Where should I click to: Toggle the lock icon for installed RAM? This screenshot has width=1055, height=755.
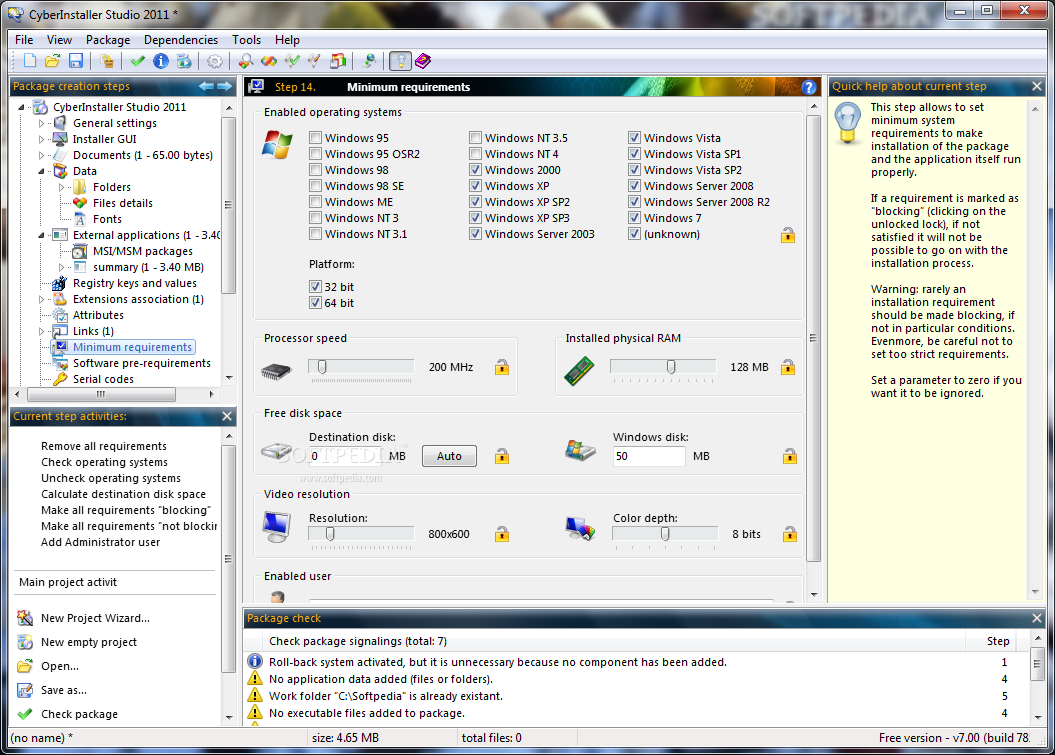(788, 367)
